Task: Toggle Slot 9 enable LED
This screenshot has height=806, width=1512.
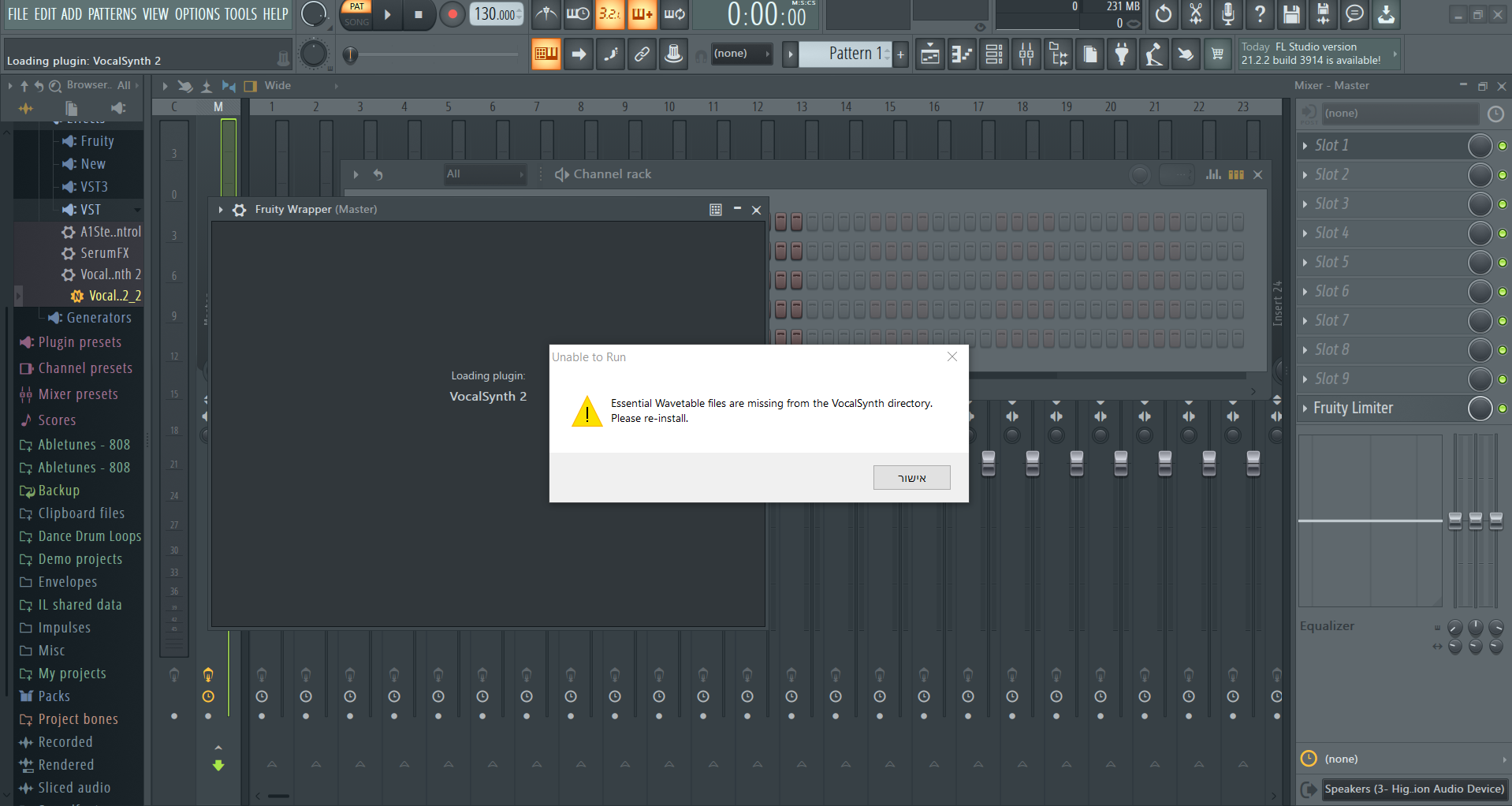Action: tap(1503, 379)
